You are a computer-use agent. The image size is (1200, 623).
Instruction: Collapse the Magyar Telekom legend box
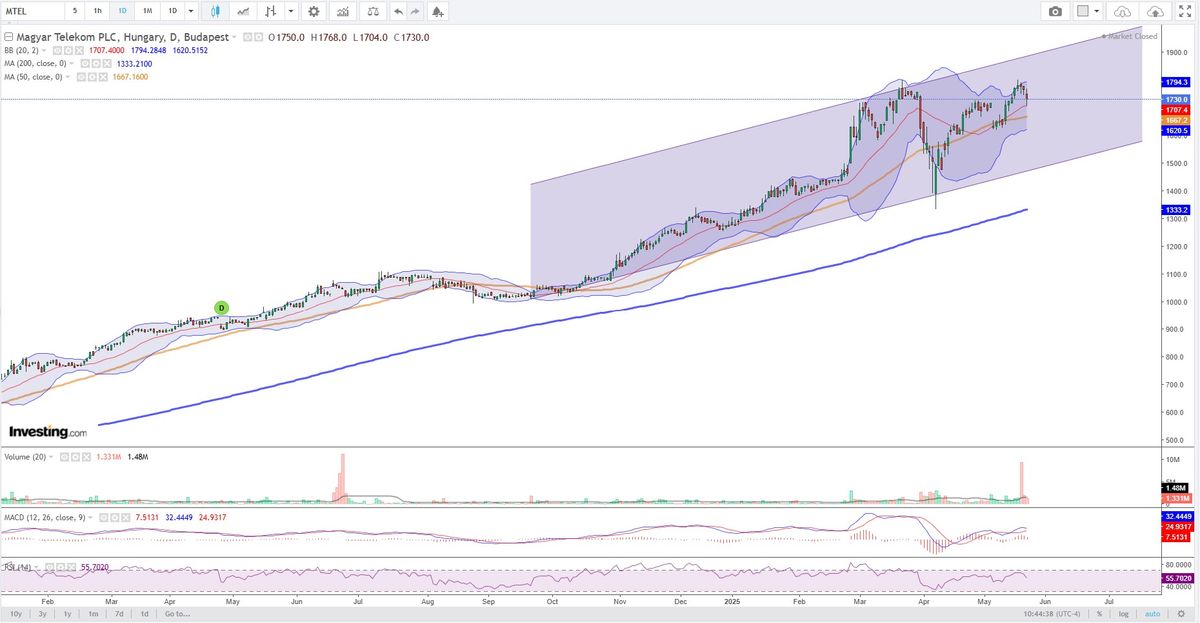(x=8, y=37)
